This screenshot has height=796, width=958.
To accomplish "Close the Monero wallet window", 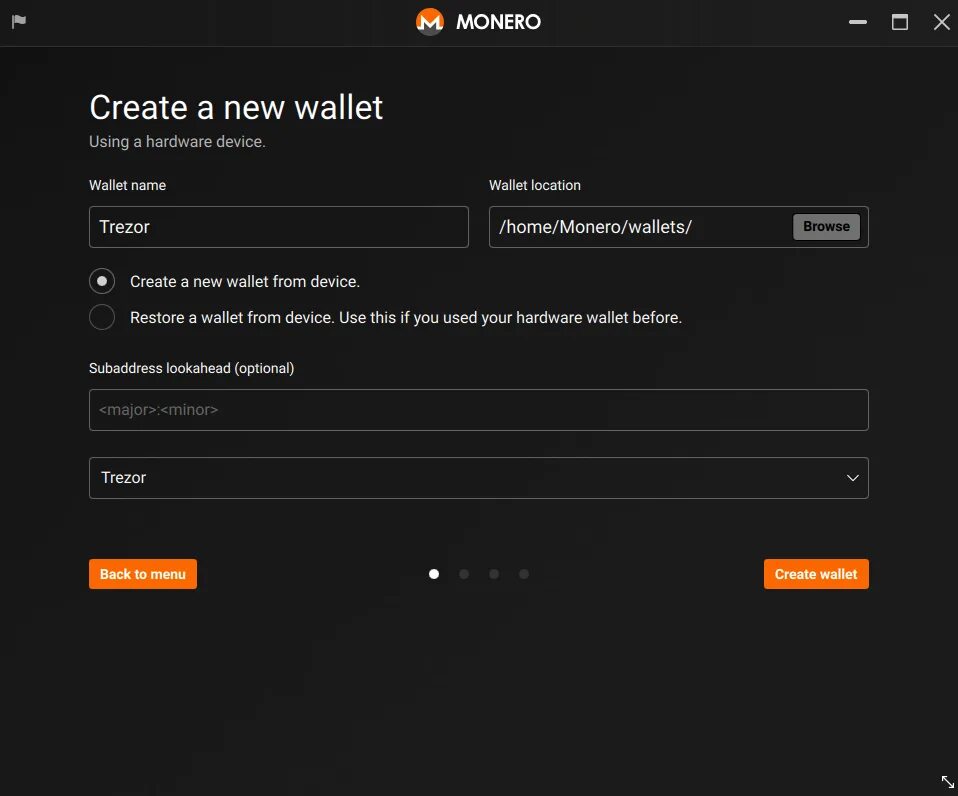I will tap(941, 21).
